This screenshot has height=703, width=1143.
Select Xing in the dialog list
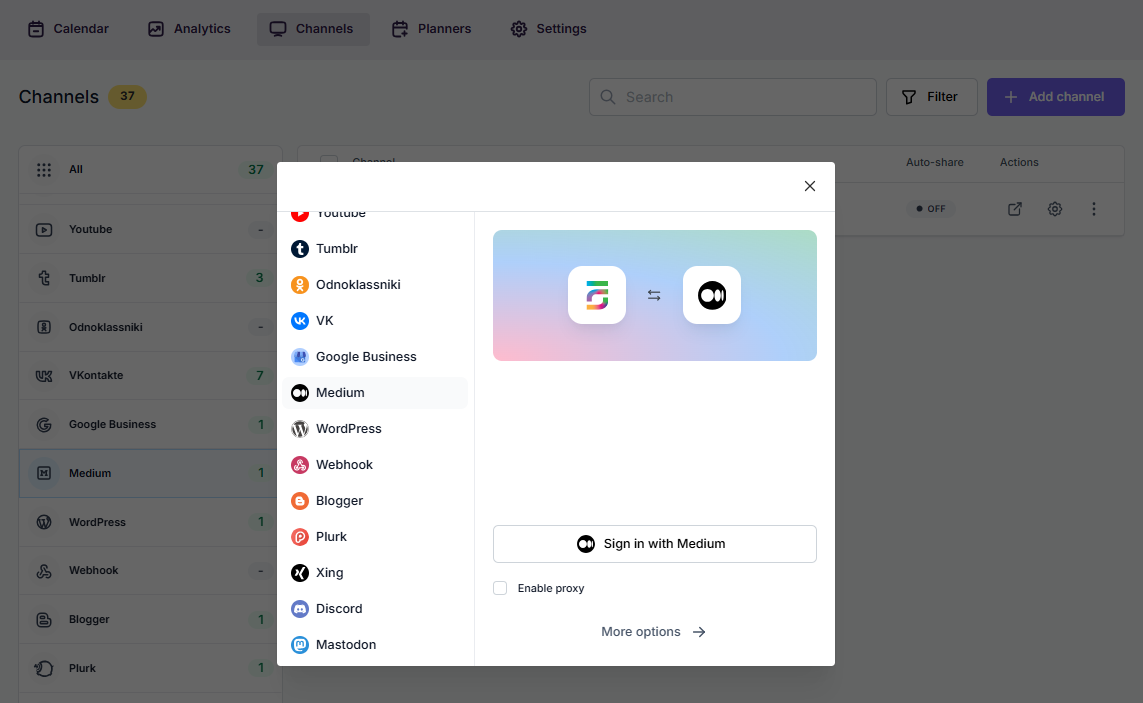pos(375,572)
